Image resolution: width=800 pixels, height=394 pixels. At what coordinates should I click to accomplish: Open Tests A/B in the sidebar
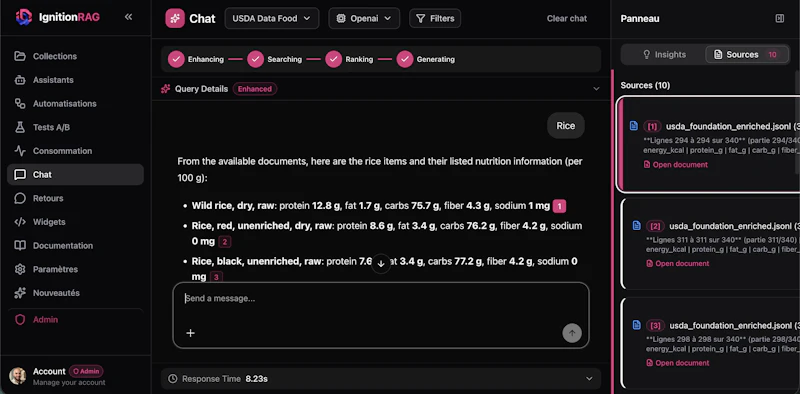76,127
